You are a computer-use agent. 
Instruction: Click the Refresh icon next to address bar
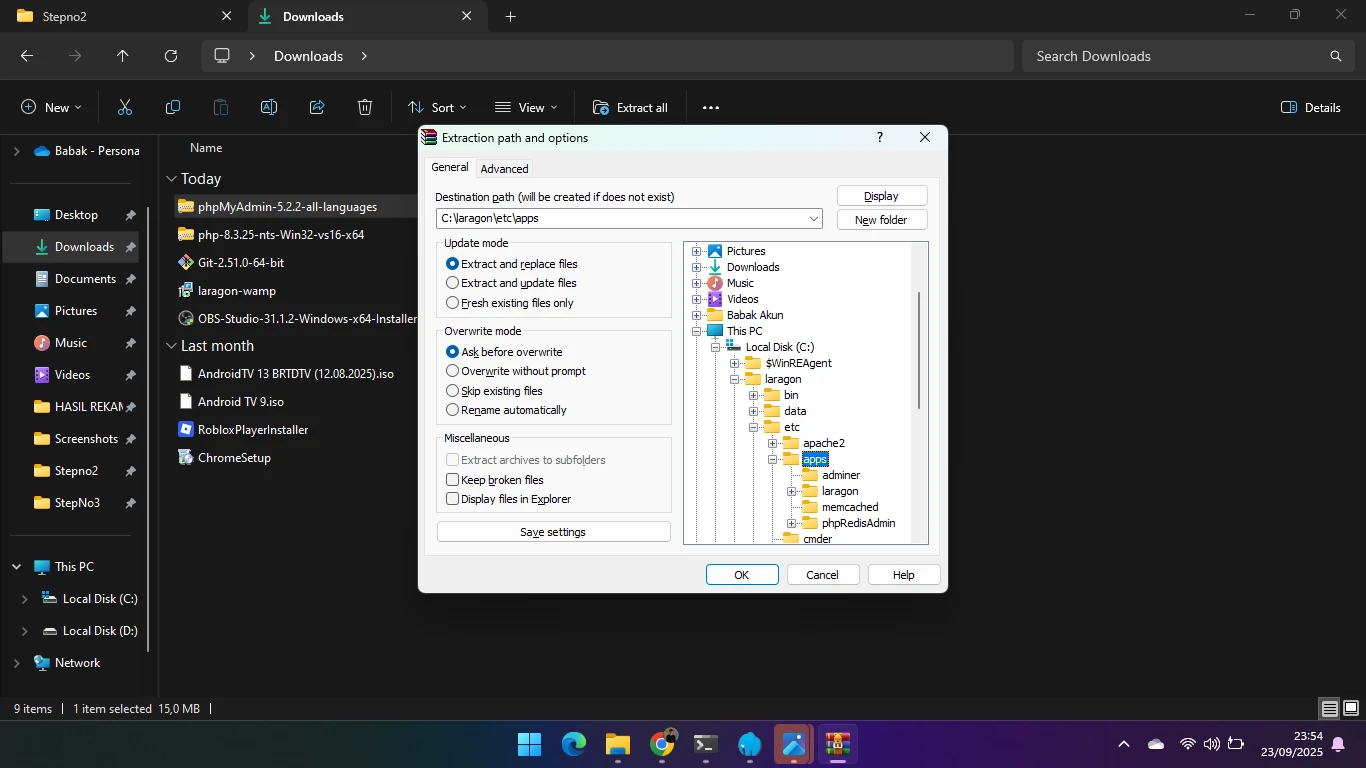click(171, 56)
